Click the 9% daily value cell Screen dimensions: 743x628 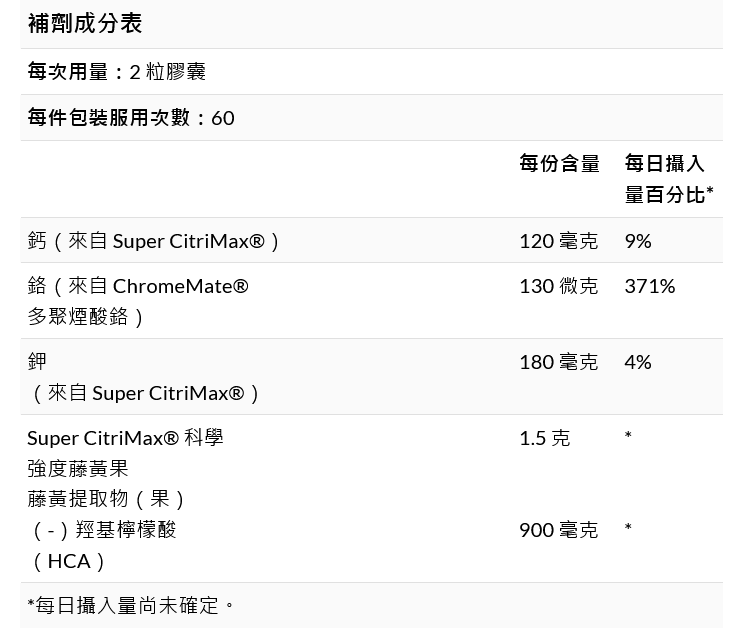(638, 241)
